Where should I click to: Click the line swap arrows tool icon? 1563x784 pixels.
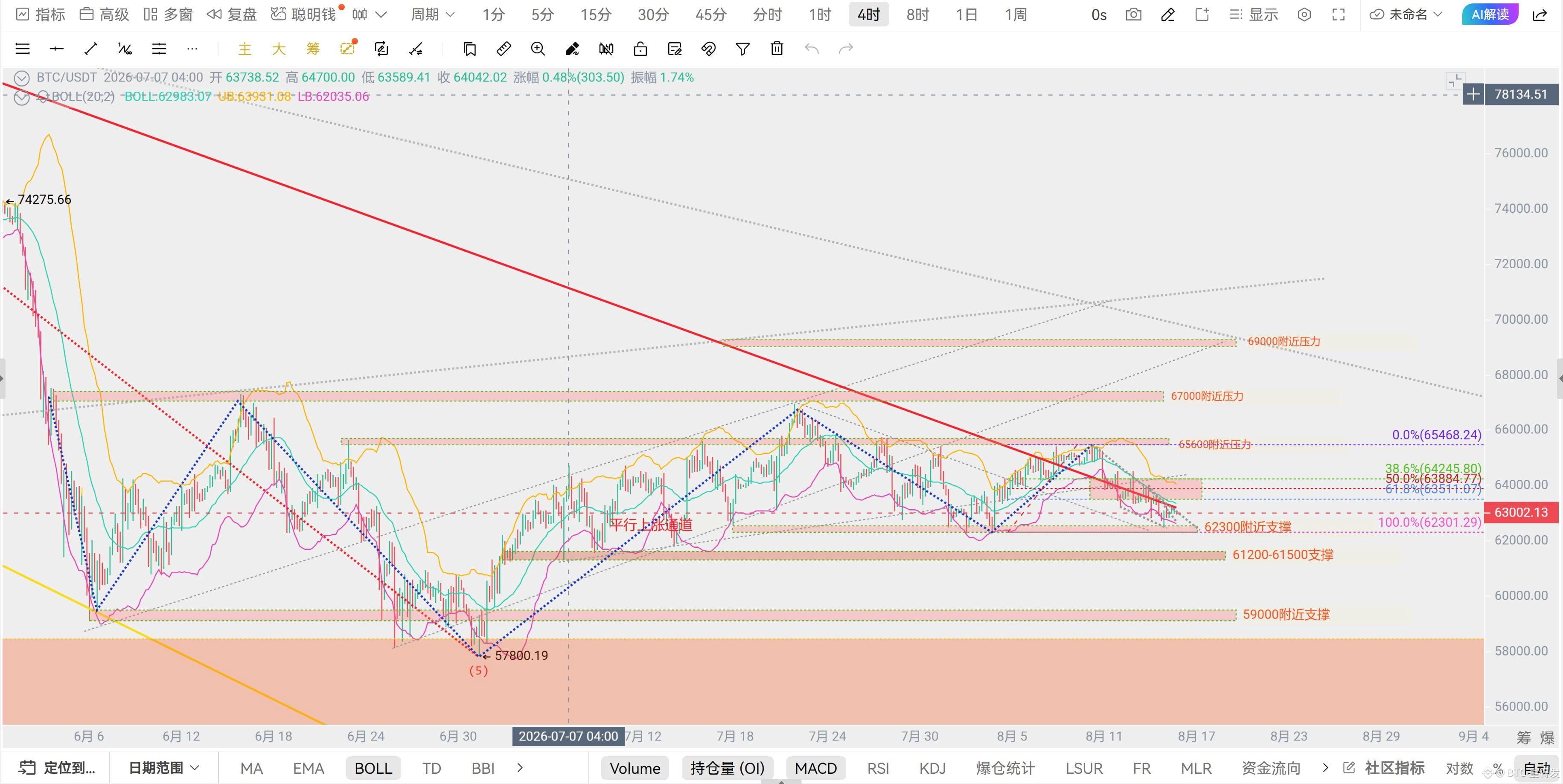[x=416, y=49]
